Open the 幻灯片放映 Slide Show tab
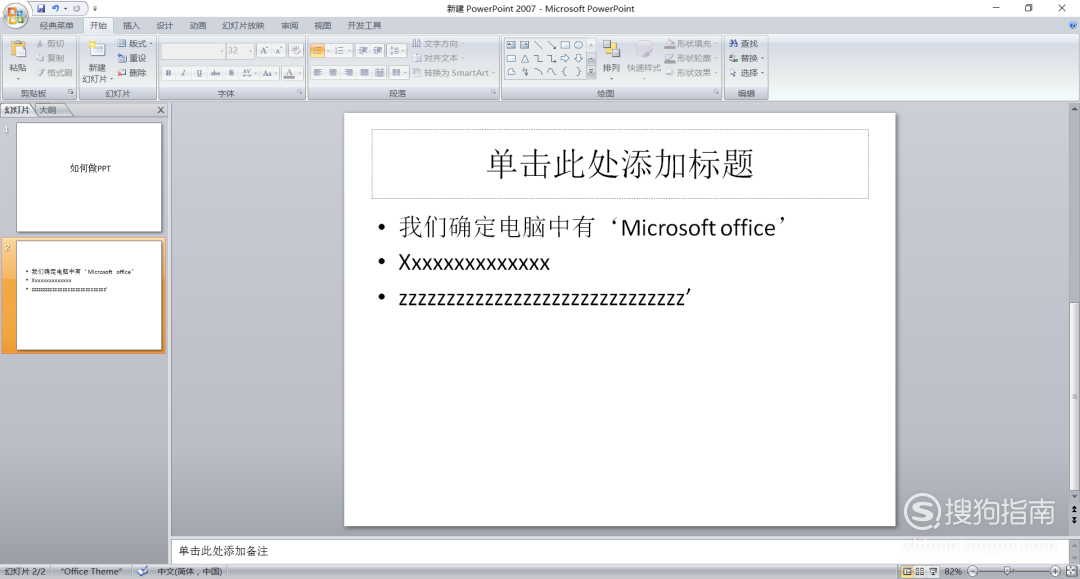Viewport: 1080px width, 579px height. click(243, 25)
